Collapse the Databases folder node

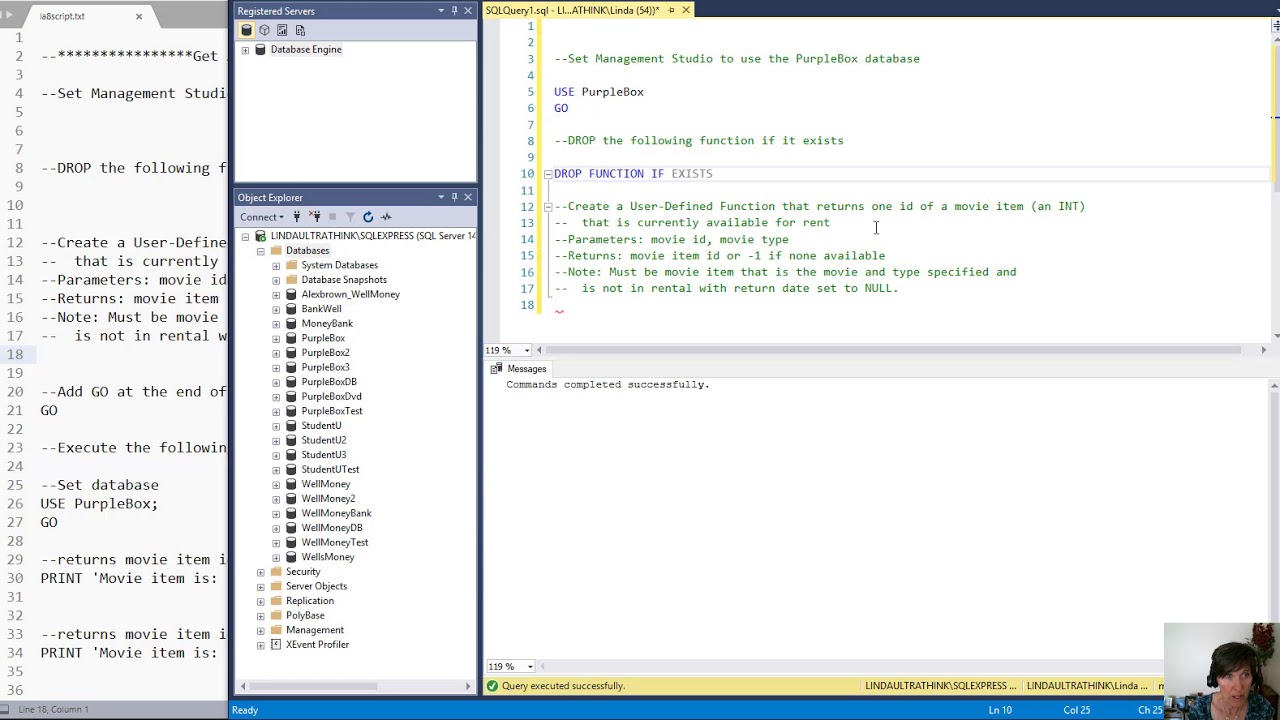coord(261,251)
